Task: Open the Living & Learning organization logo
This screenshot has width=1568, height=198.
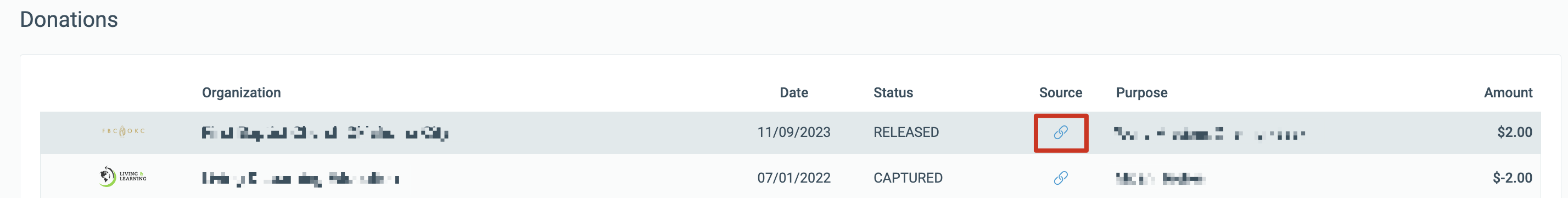Action: pyautogui.click(x=123, y=177)
